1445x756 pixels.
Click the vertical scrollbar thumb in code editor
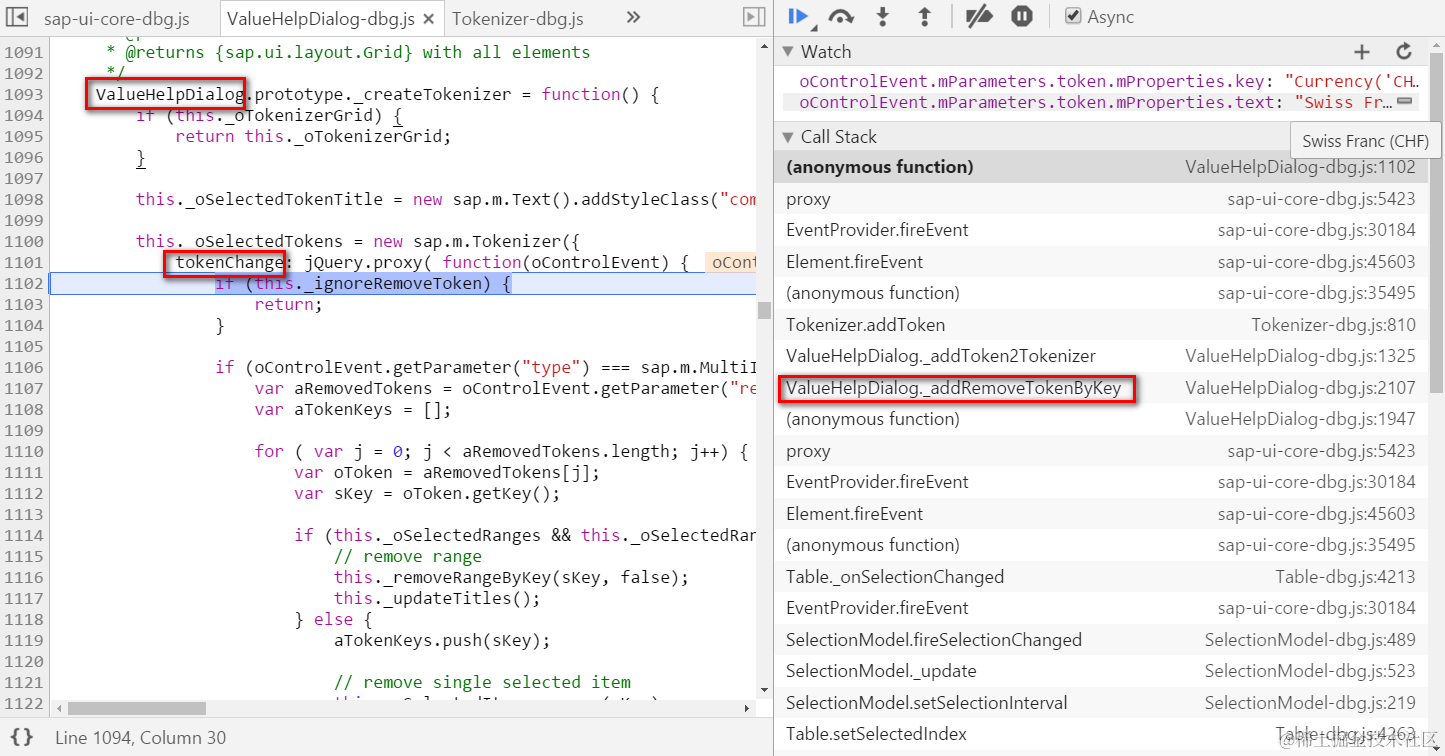764,310
